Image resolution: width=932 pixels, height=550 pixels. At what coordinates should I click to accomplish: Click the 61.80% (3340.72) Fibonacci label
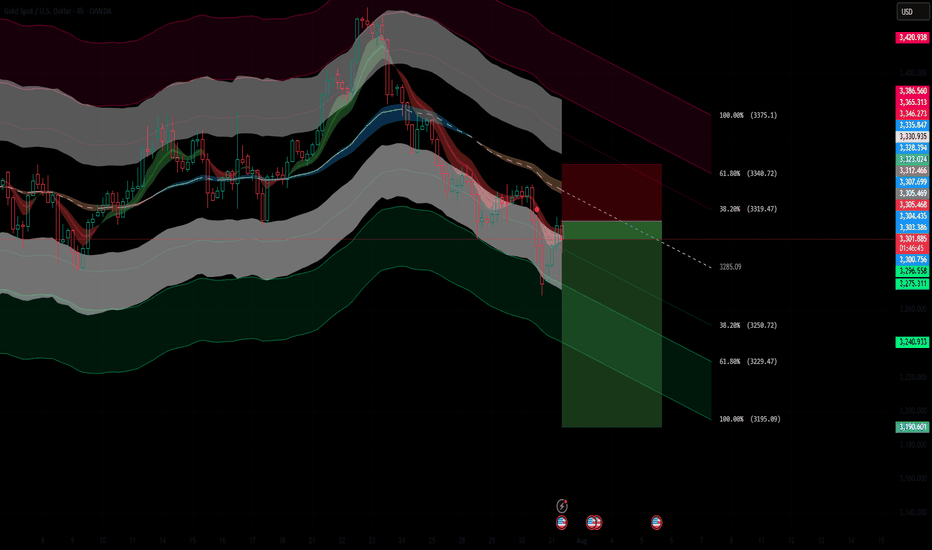748,174
